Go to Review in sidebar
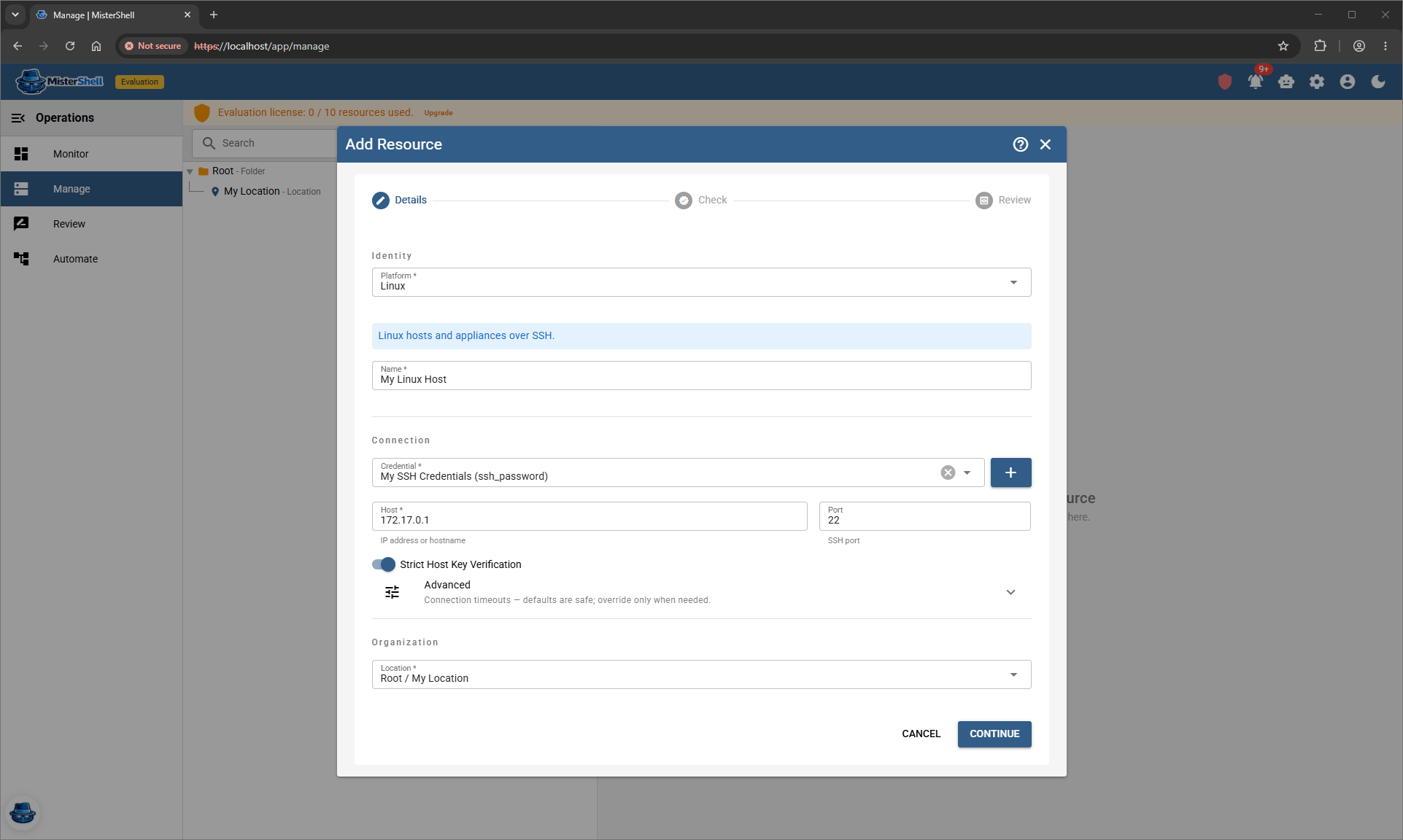1403x840 pixels. [x=91, y=224]
